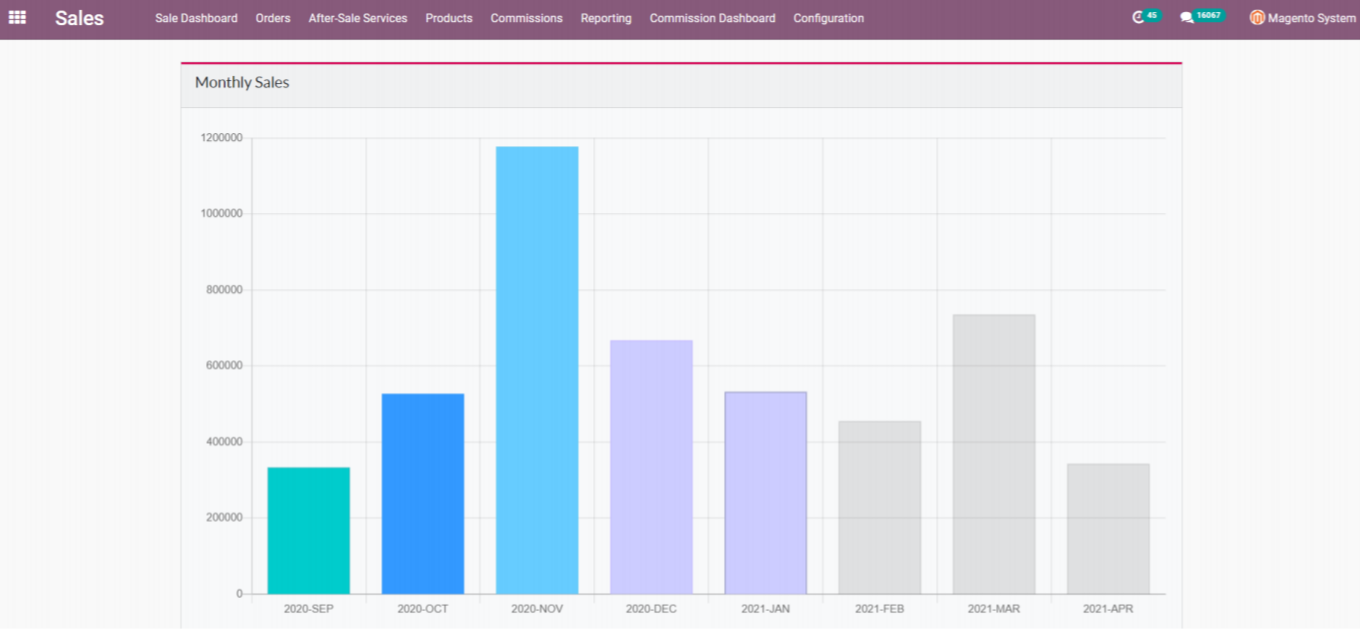Open the messages chat bubble icon
Screen dimensions: 1361x630
1186,18
